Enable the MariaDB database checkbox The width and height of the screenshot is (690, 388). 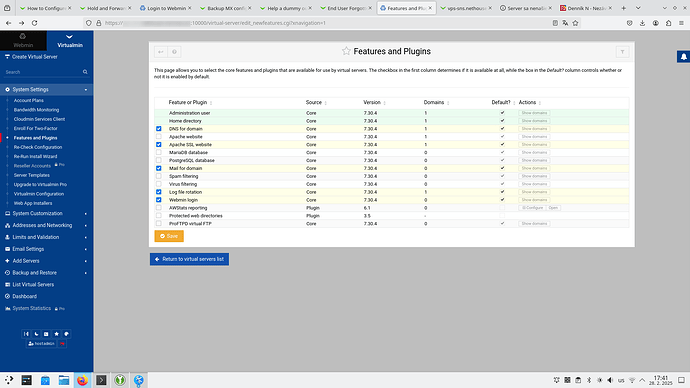[x=159, y=153]
